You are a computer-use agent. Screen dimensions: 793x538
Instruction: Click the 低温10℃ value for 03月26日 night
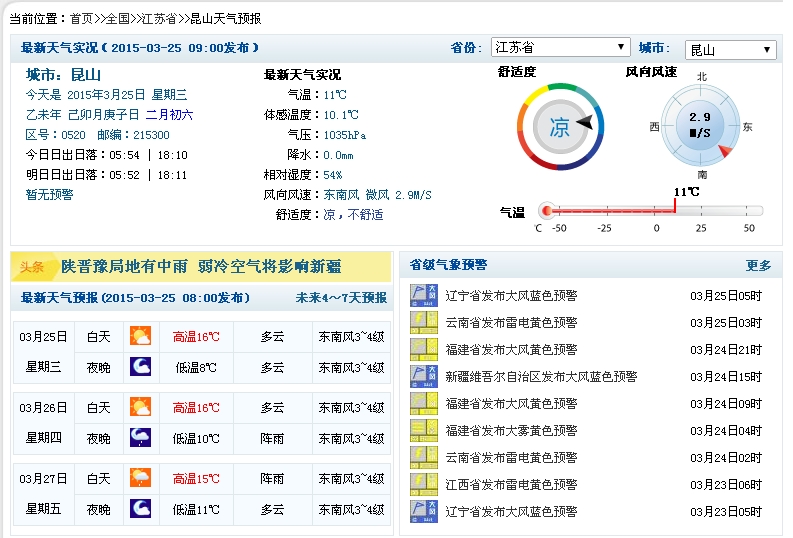coord(196,438)
